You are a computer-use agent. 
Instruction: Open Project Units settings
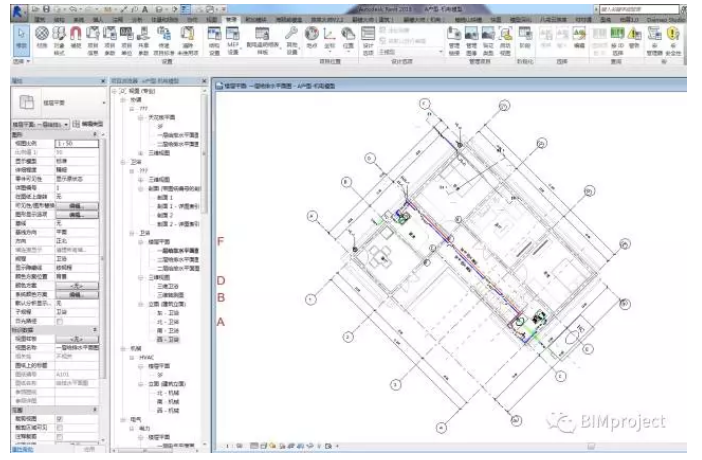tap(127, 40)
